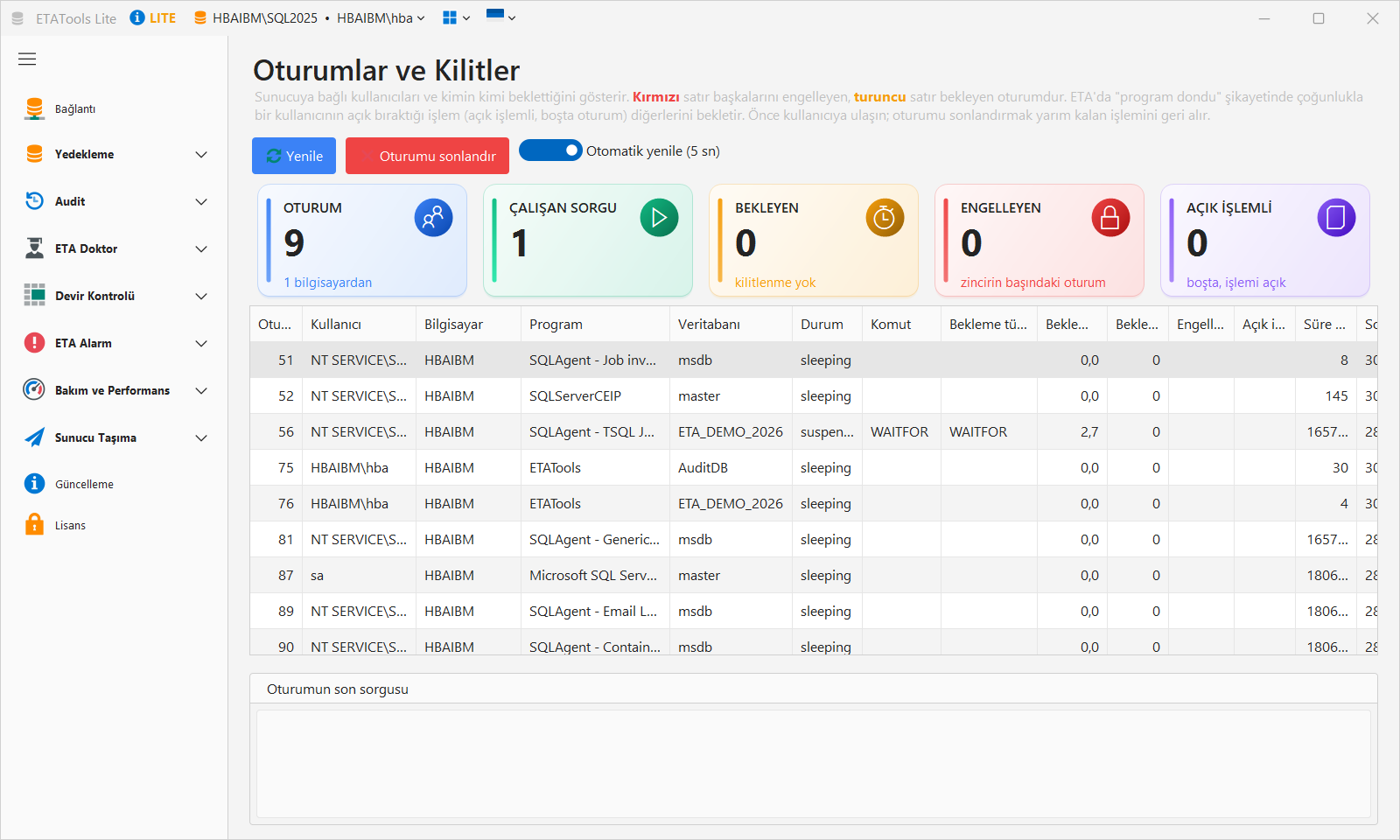The image size is (1400, 840).
Task: Select the SQLServerCEIP program cell
Action: 595,395
